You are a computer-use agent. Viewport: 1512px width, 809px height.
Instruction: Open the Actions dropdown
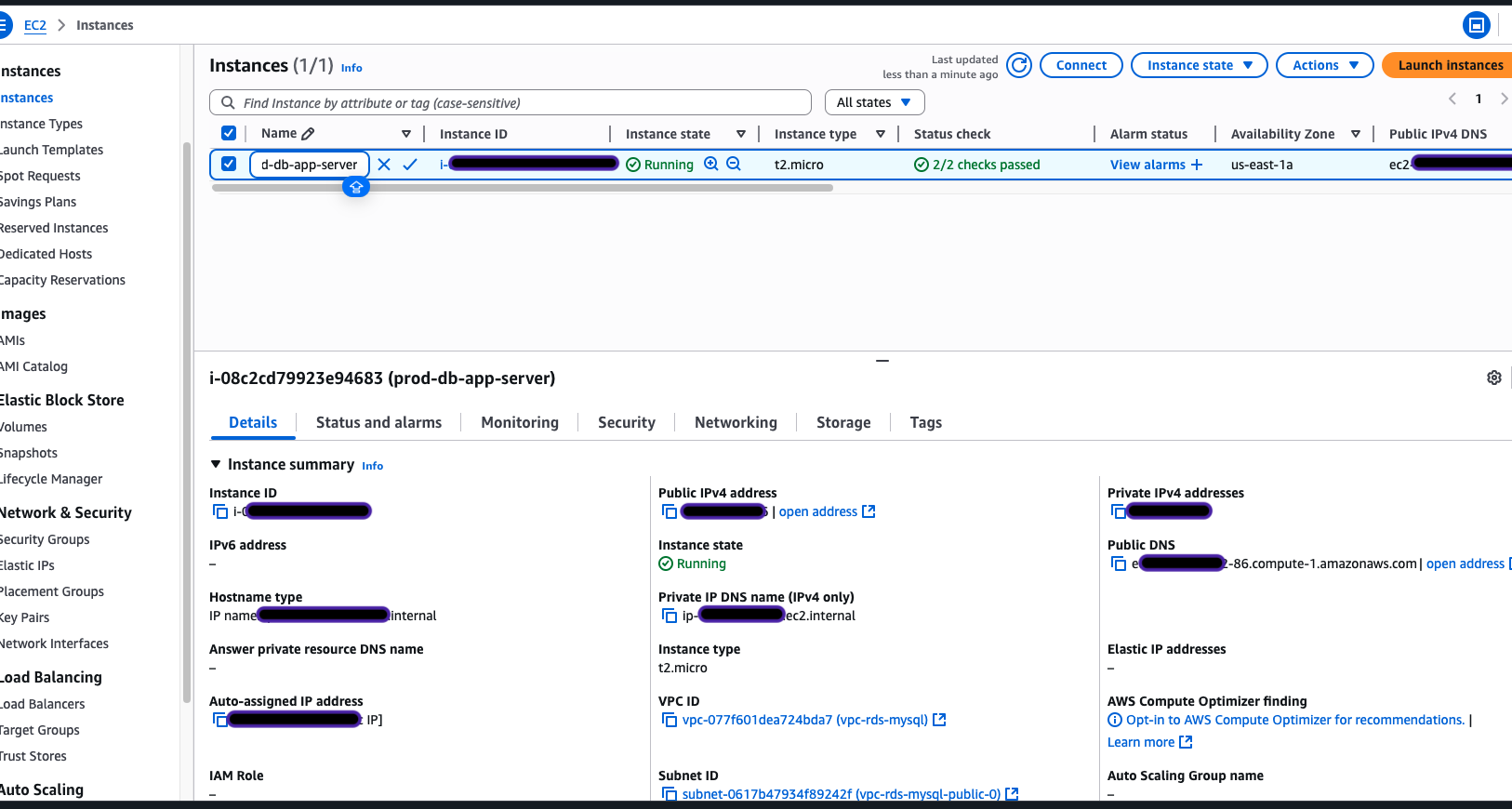tap(1325, 65)
